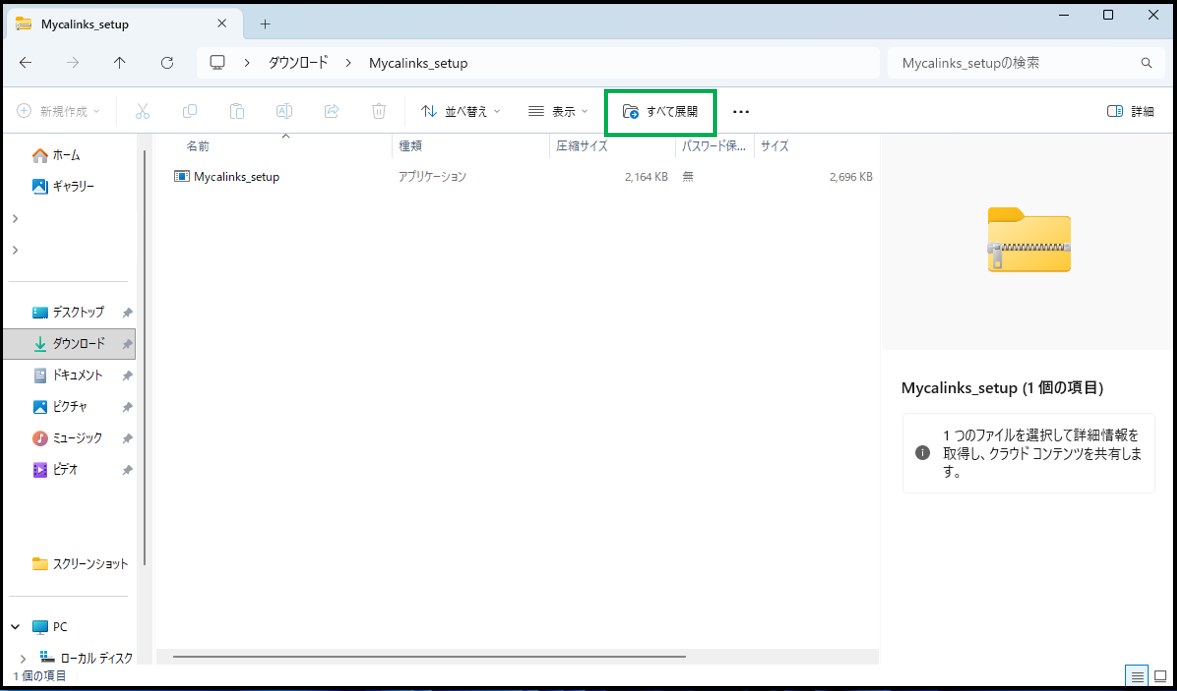Collapse the PC tree node
1177x691 pixels.
pyautogui.click(x=16, y=627)
